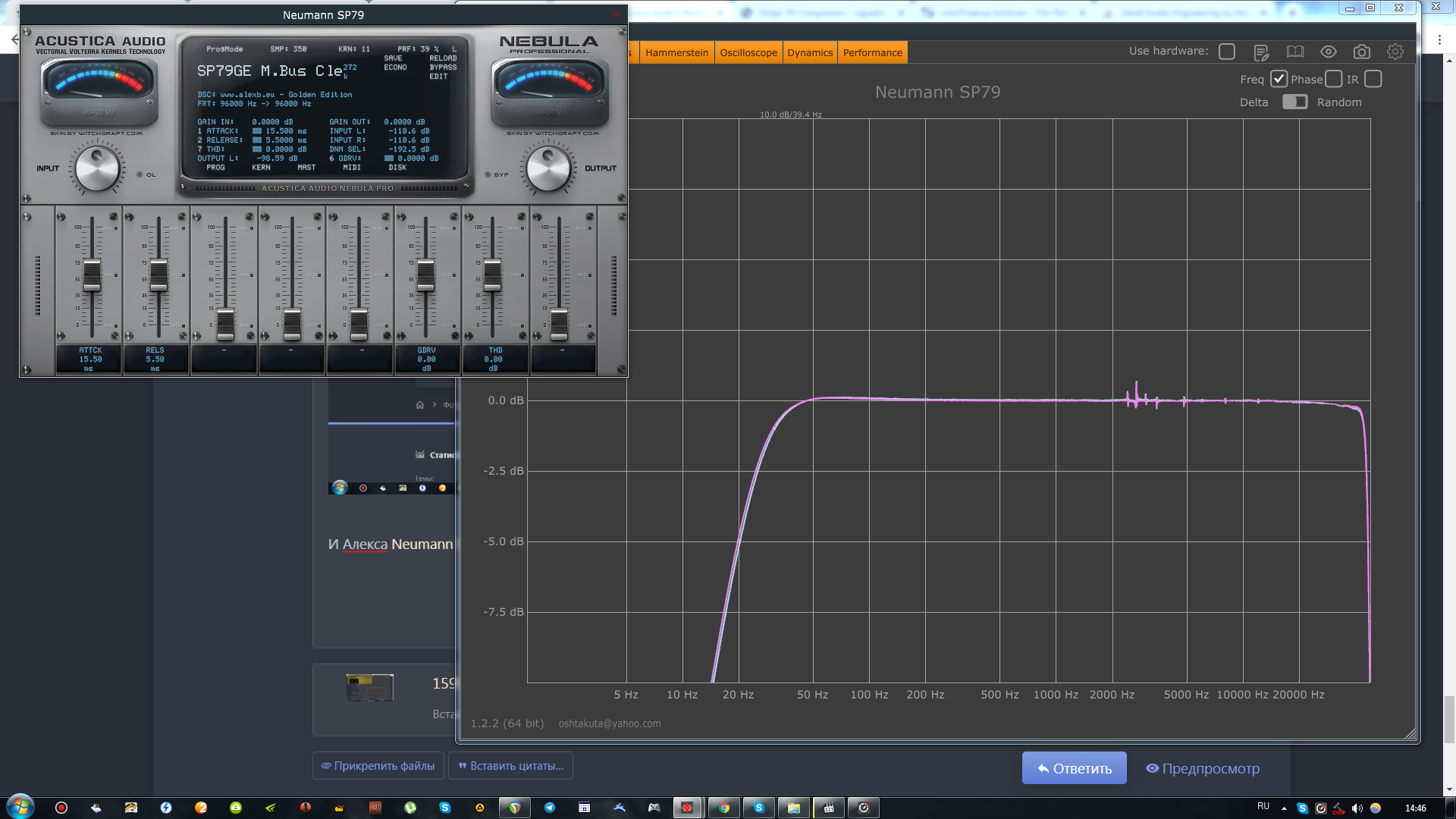This screenshot has height=819, width=1456.
Task: Open Skype window from the taskbar
Action: (759, 808)
